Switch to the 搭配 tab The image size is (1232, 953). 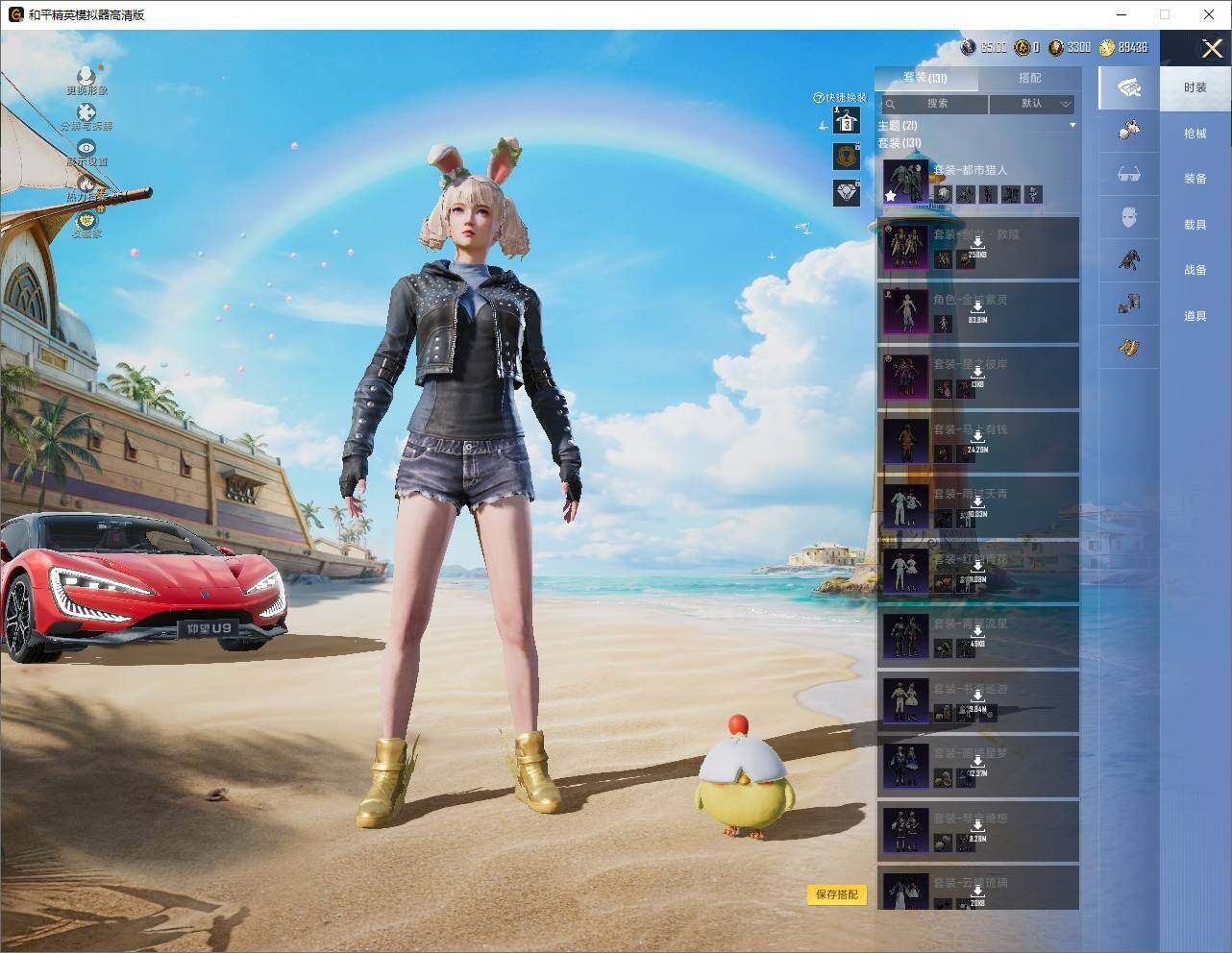[1029, 78]
